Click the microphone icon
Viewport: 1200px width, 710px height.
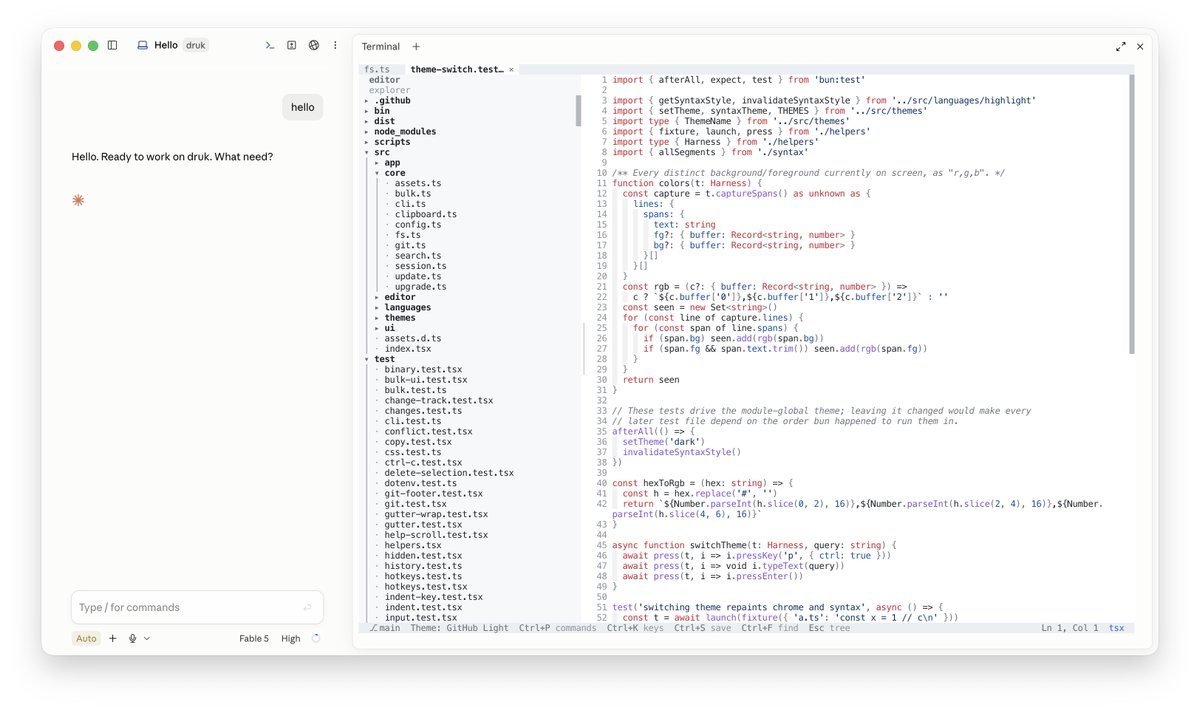[132, 638]
